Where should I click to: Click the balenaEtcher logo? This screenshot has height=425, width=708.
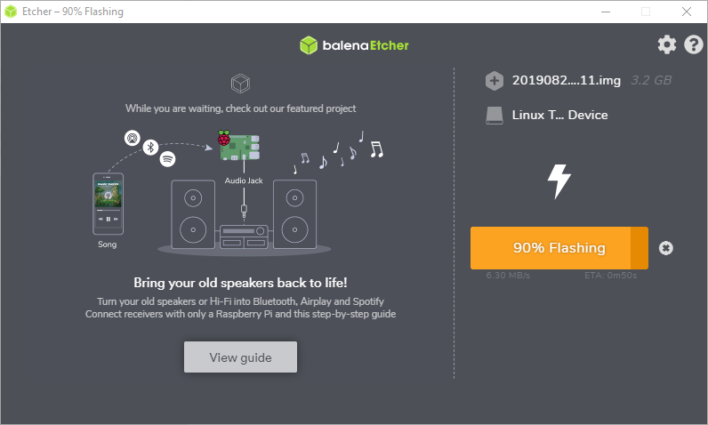(x=354, y=45)
